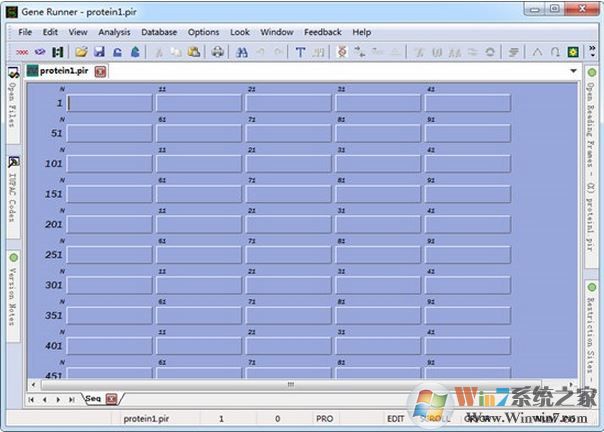Click the arrows icon right of the helix
This screenshot has height=432, width=604.
[x=360, y=52]
